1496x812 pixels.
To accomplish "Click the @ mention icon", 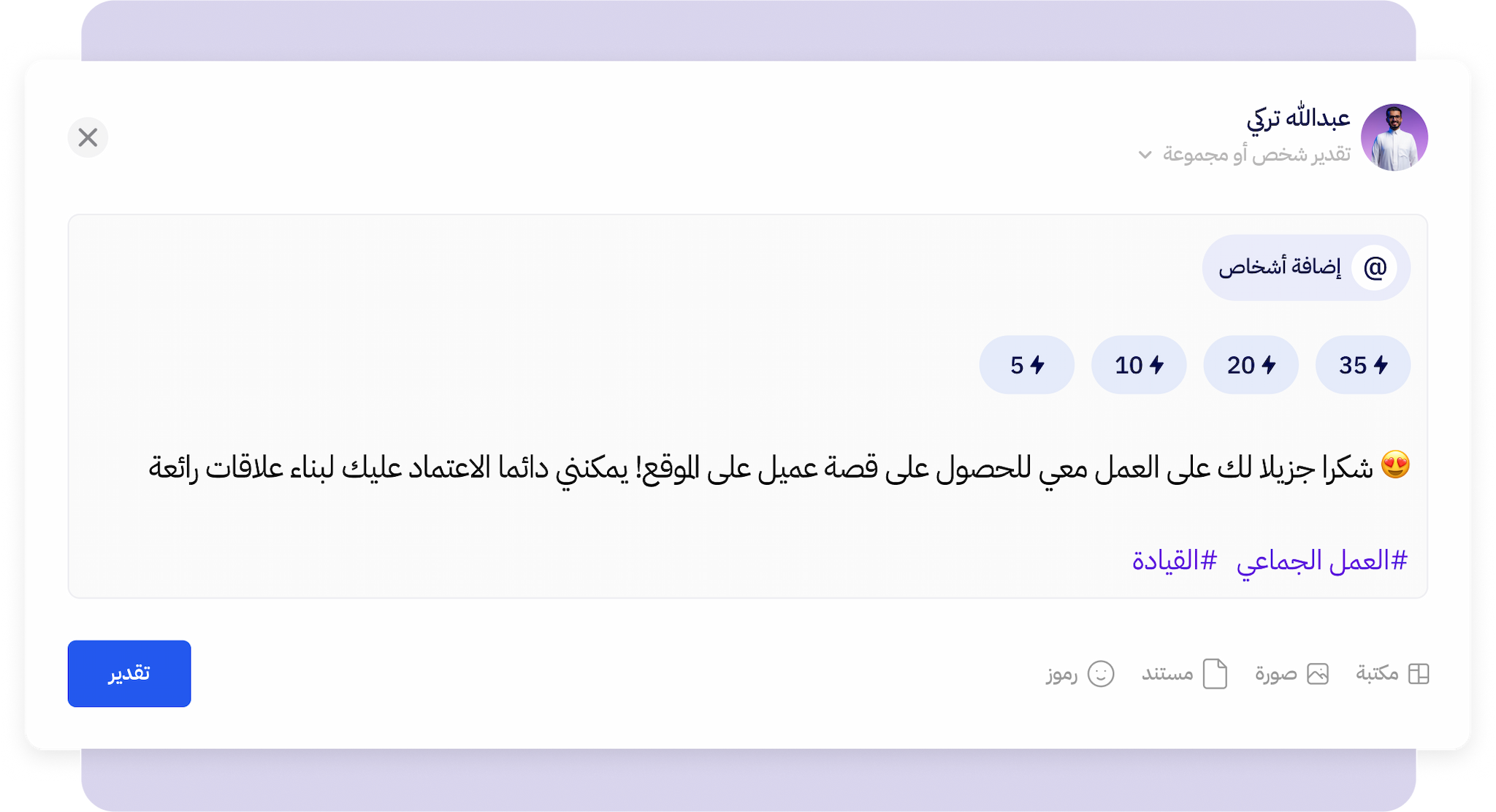I will tap(1375, 268).
